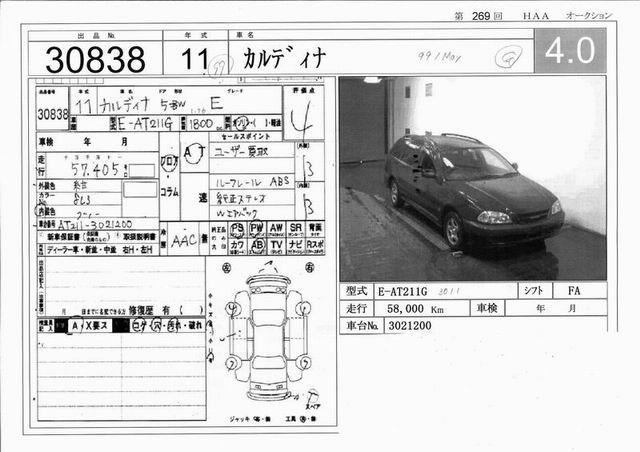Image resolution: width=640 pixels, height=452 pixels.
Task: Click the small 30838 lot box
Action: click(53, 109)
